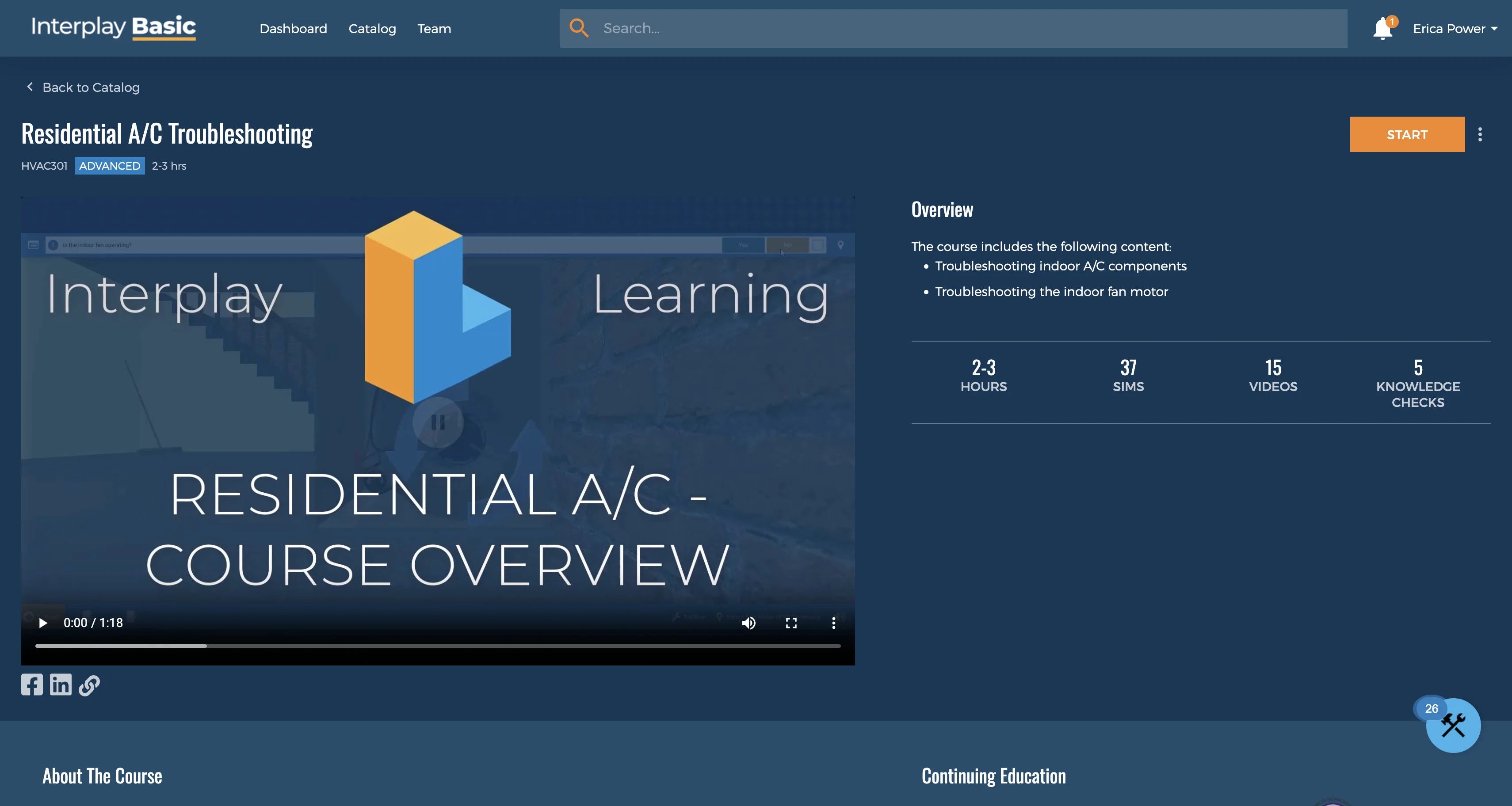1512x806 pixels.
Task: Click the orange search magnifier icon
Action: point(579,28)
